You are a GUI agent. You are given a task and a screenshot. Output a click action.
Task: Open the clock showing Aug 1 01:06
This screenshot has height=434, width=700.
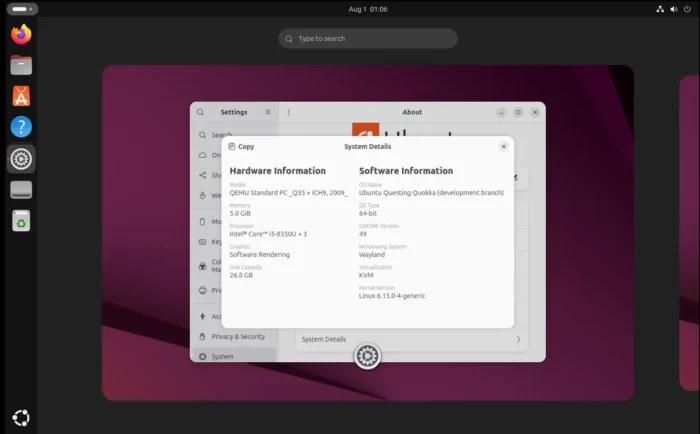[367, 9]
